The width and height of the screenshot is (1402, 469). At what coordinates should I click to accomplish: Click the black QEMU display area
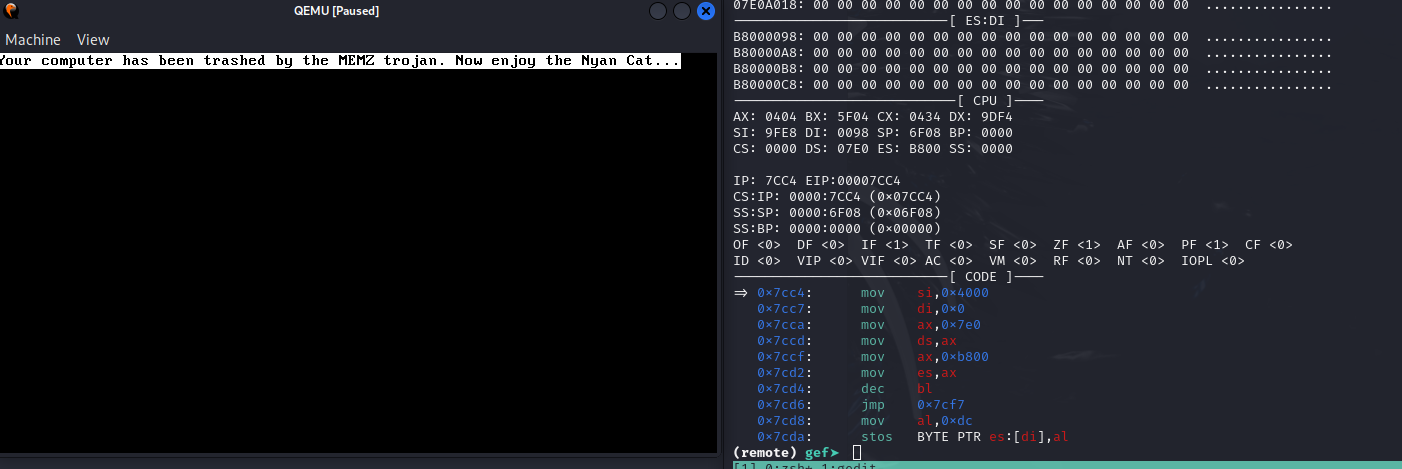tap(358, 260)
